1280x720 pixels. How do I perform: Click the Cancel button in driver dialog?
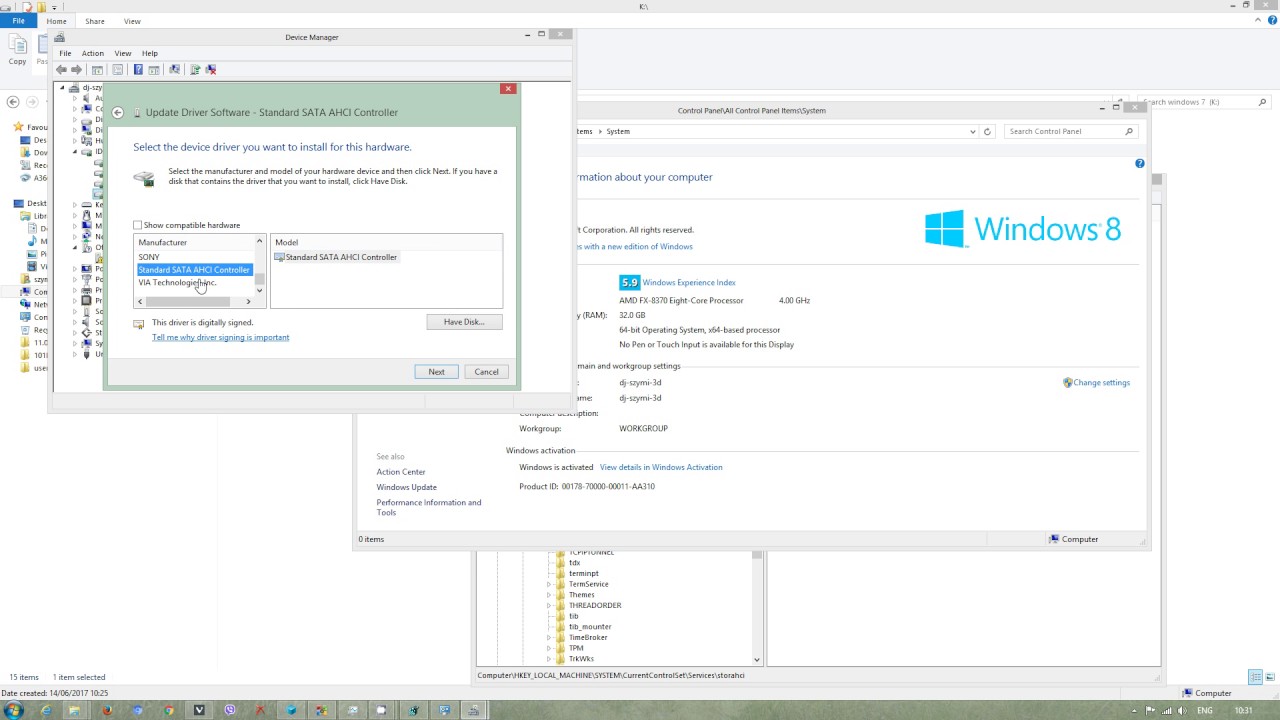pos(486,372)
